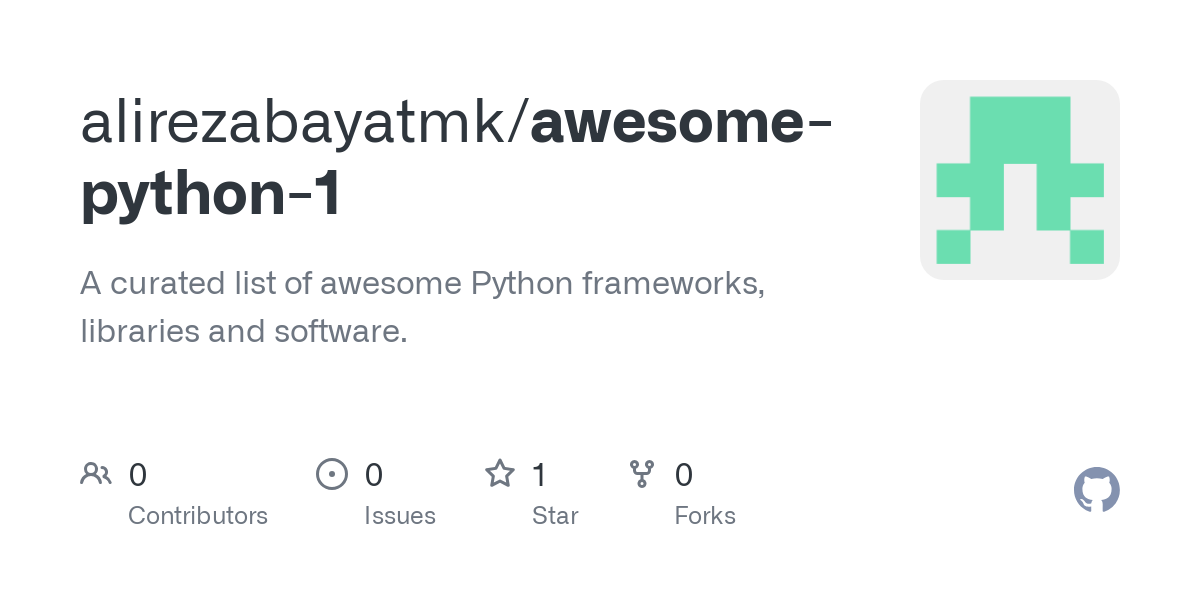The height and width of the screenshot is (600, 1200).
Task: Click the Forks branch icon
Action: pos(642,474)
